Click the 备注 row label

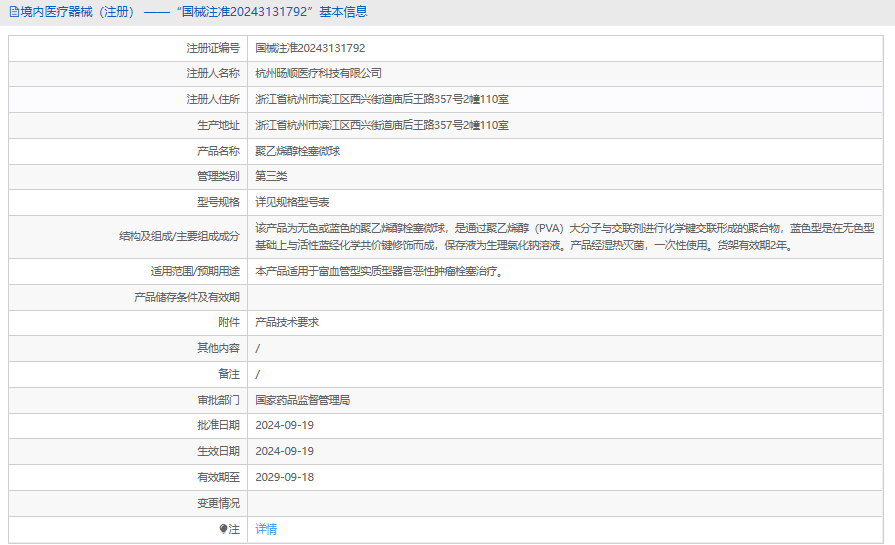click(229, 374)
